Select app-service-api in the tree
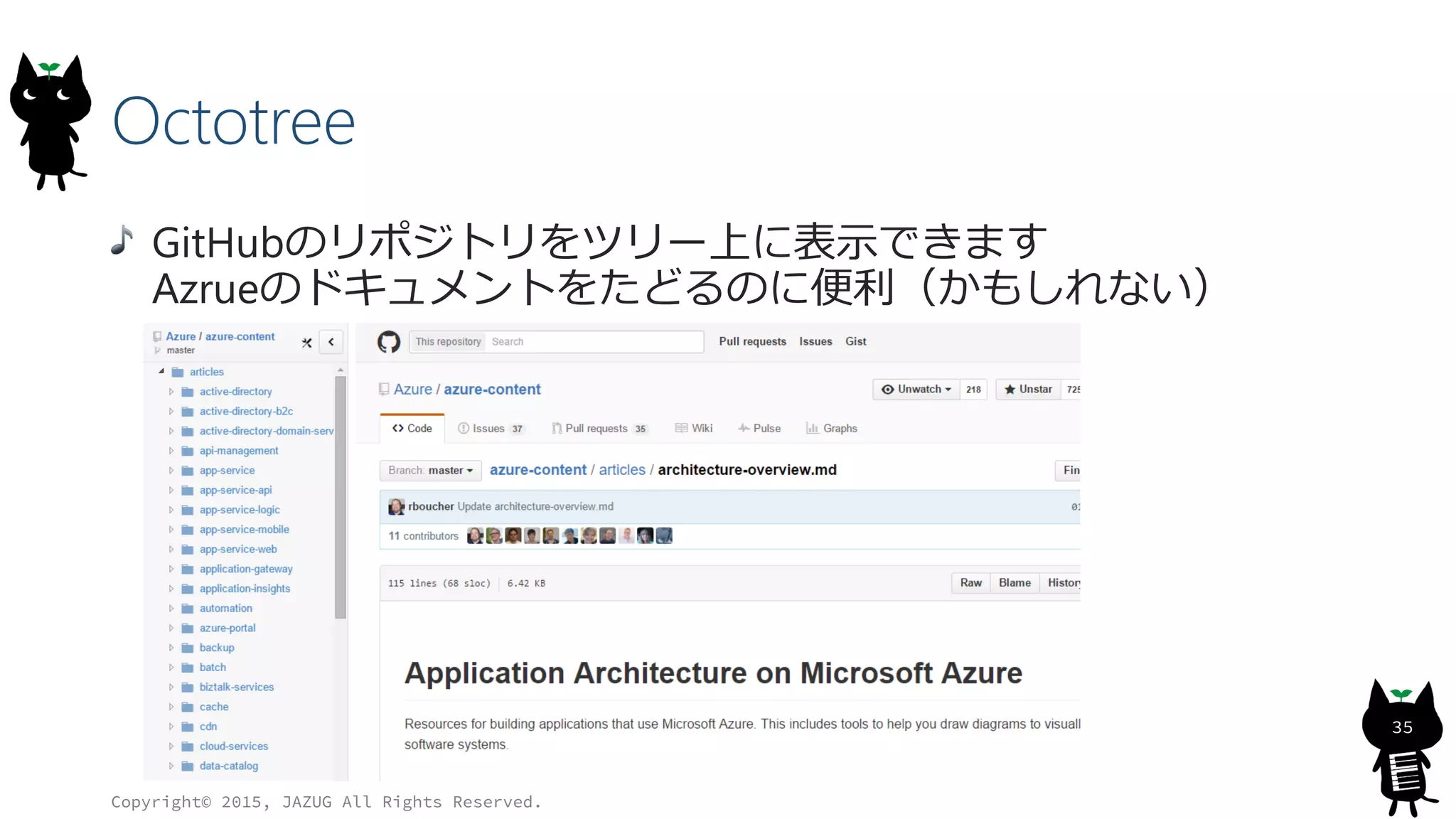This screenshot has height=819, width=1456. pos(236,491)
